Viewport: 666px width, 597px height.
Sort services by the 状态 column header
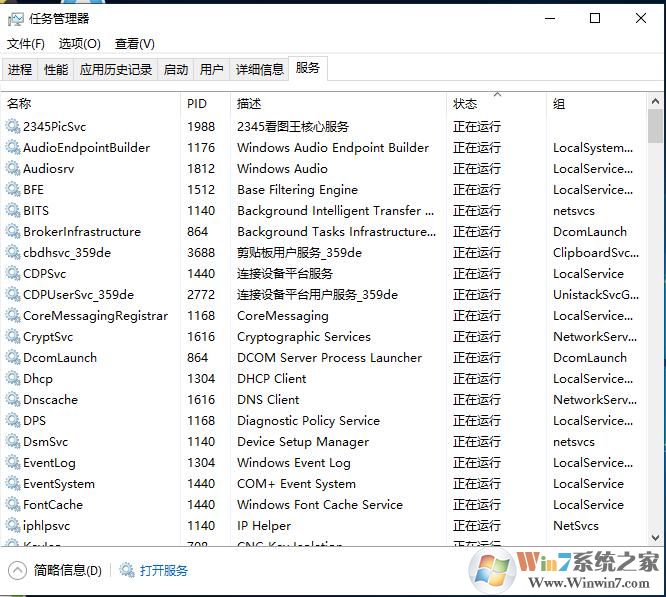pos(466,104)
